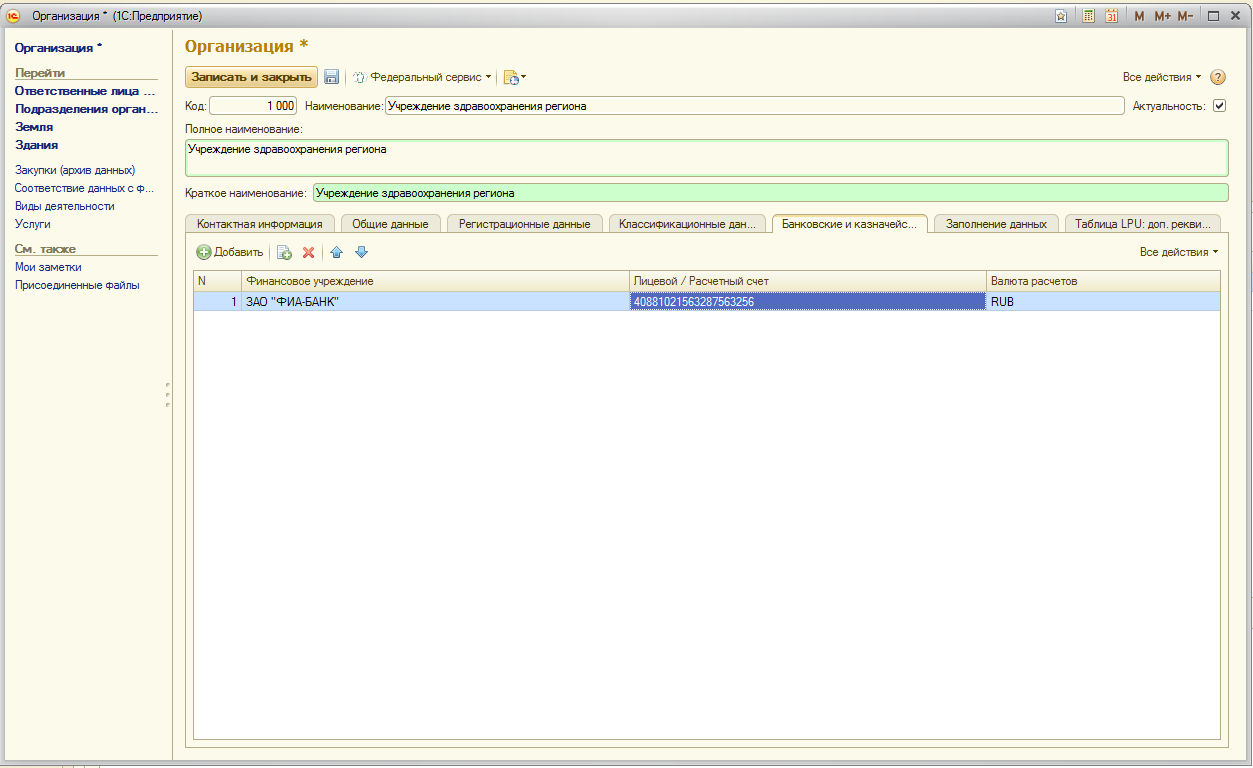Open the calendar icon in title bar

click(1111, 16)
